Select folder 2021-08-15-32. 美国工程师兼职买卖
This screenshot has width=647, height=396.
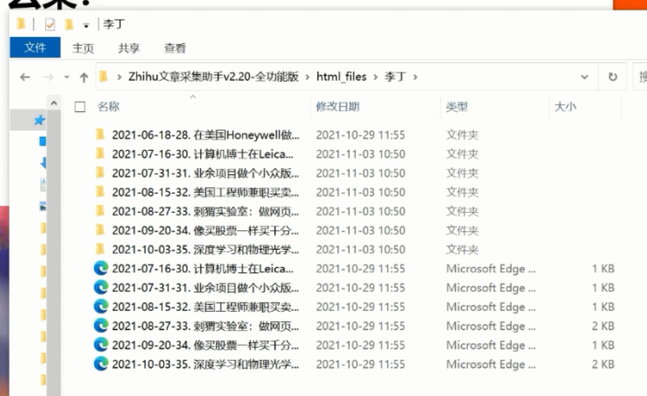[205, 192]
